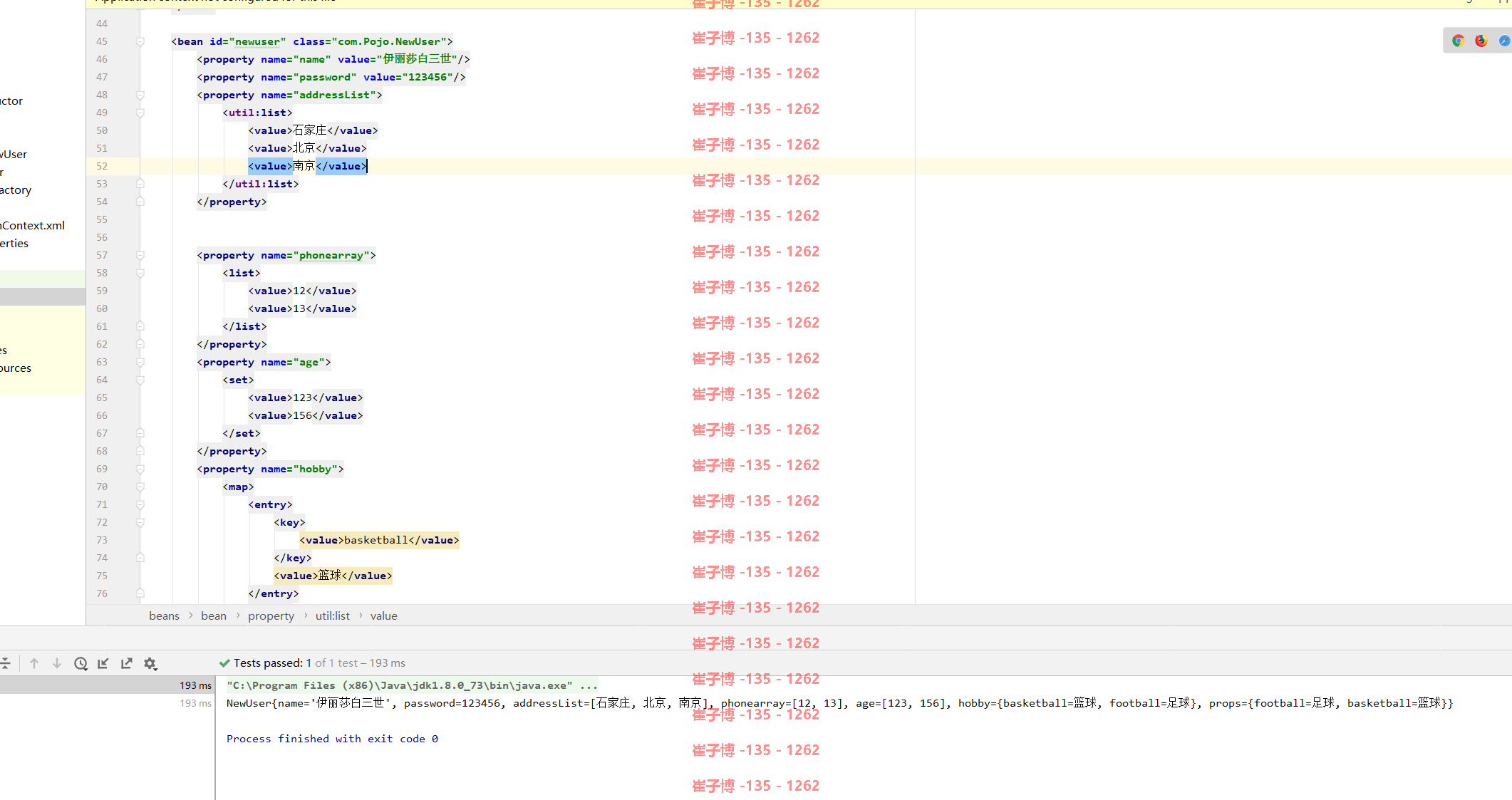
Task: Collapse the hobby property fold at line 69
Action: 140,469
